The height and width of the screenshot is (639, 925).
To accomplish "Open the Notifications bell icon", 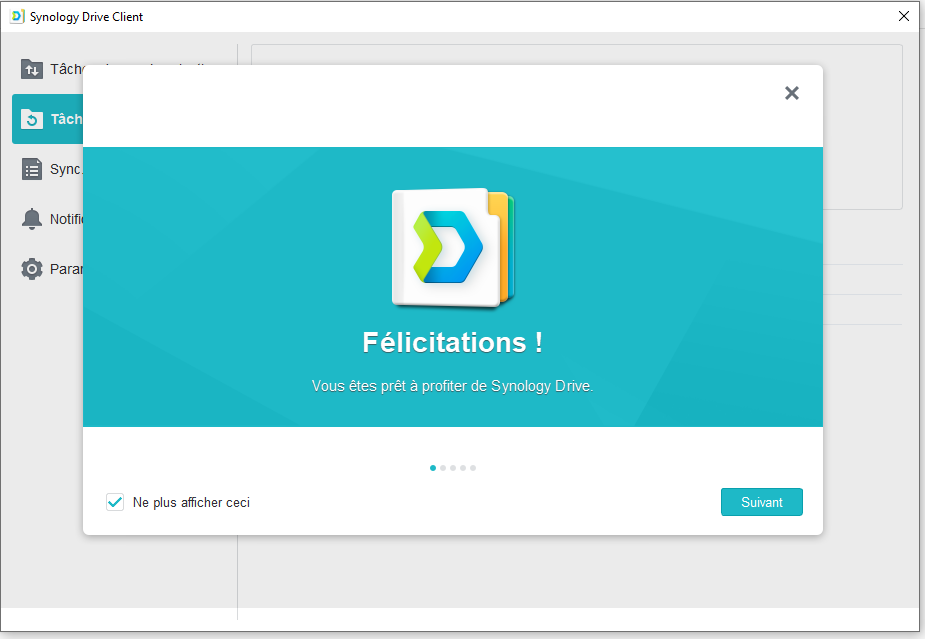I will [x=32, y=219].
